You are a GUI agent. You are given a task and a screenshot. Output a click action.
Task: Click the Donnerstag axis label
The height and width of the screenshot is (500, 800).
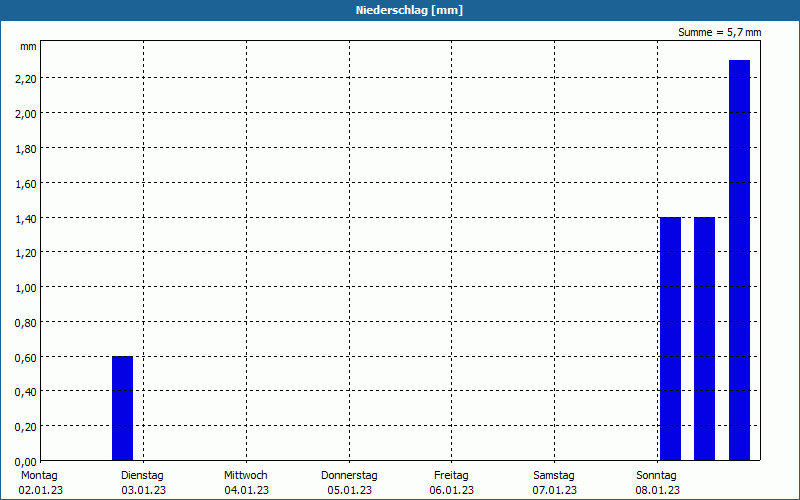click(349, 476)
